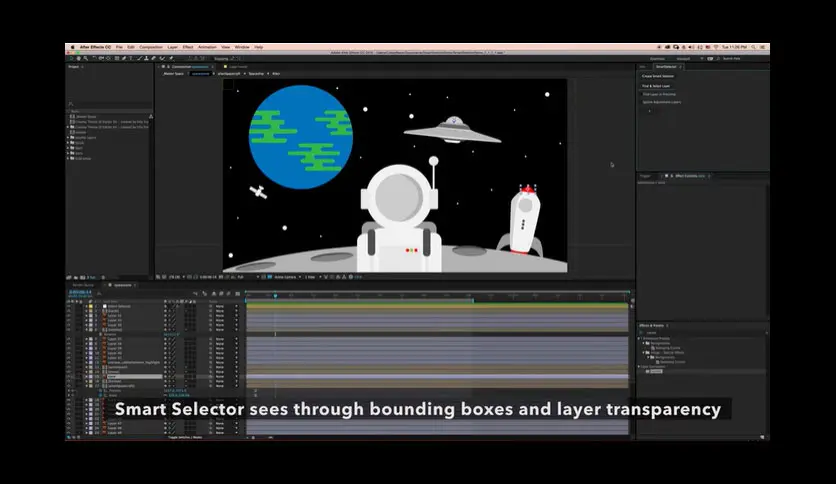836x484 pixels.
Task: Select the Zoom tool
Action: tap(85, 59)
